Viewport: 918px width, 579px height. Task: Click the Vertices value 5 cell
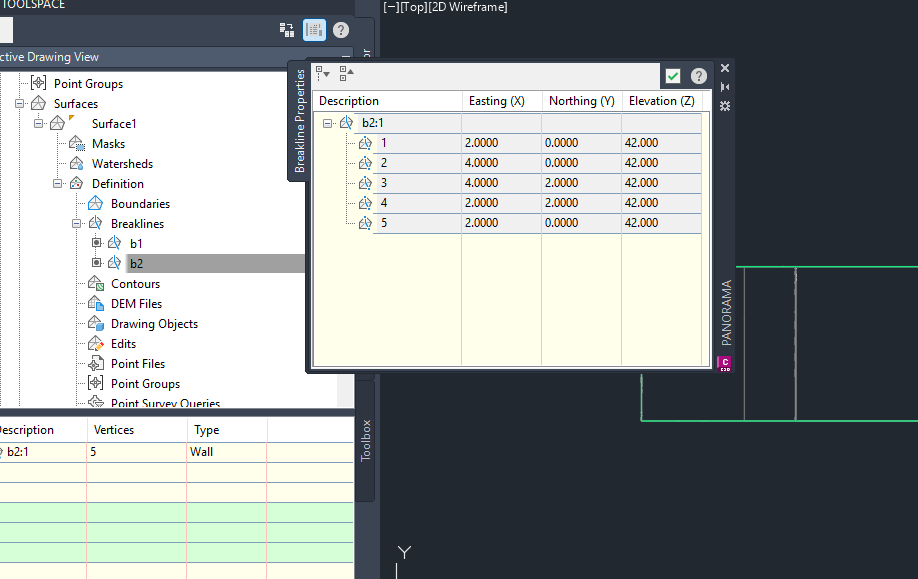137,452
